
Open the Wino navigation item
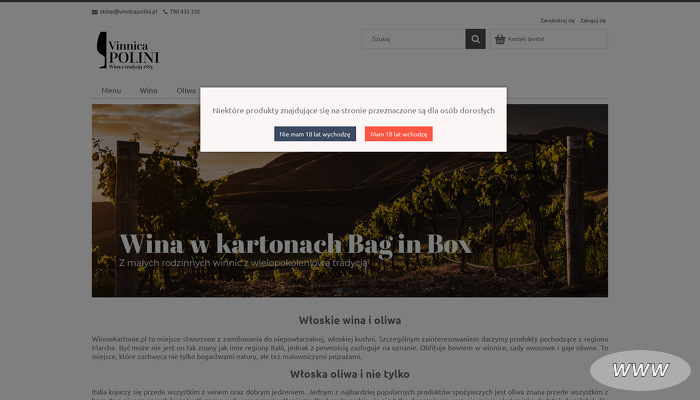coord(148,90)
